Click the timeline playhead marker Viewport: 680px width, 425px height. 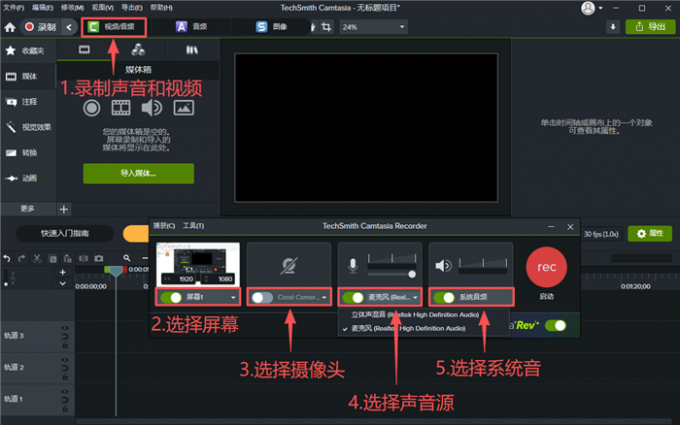115,271
